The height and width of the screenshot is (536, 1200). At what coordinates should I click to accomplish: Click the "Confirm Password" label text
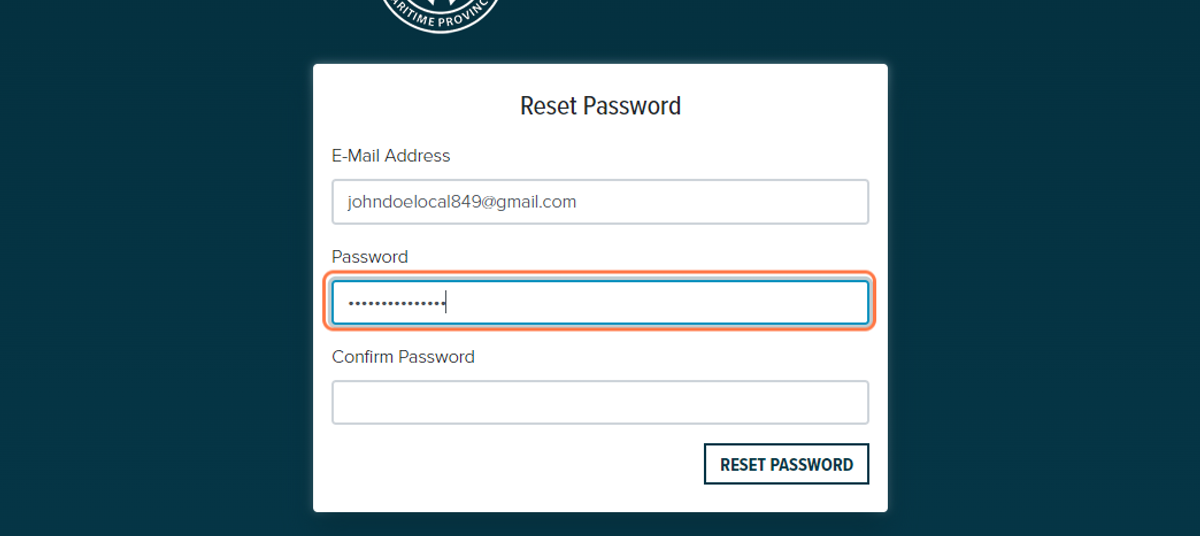click(x=403, y=357)
